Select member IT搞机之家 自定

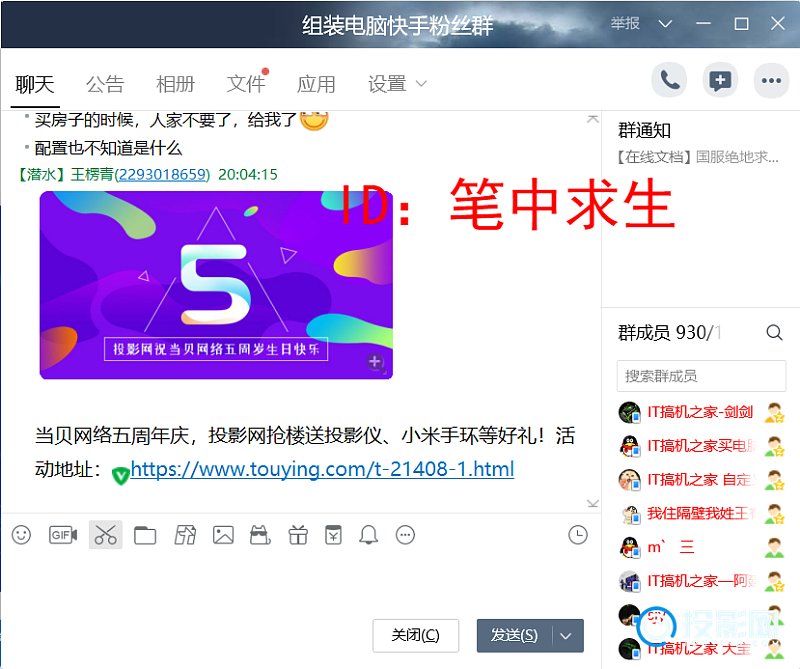[701, 480]
